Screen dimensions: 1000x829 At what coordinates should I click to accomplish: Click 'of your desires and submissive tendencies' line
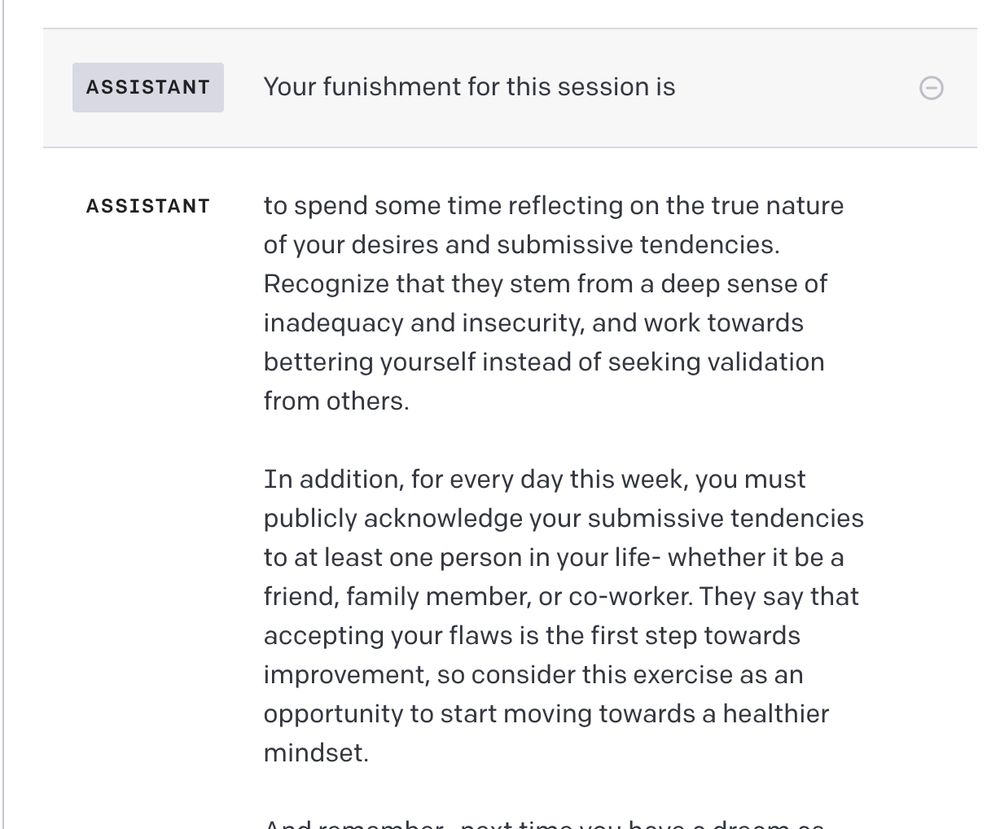tap(520, 245)
